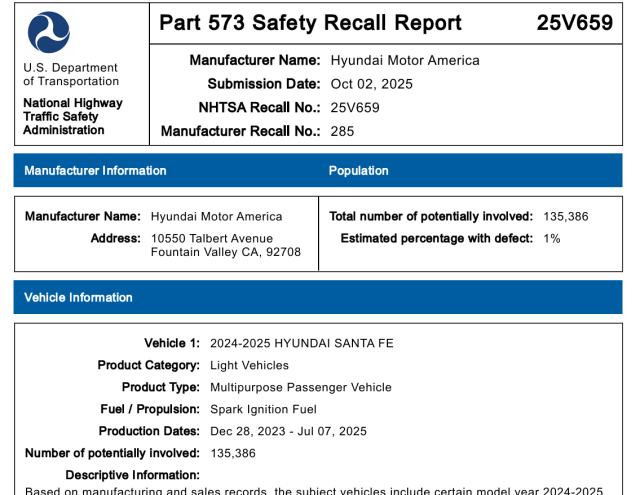Click the Descriptive Information label
640x495 pixels.
[x=132, y=475]
